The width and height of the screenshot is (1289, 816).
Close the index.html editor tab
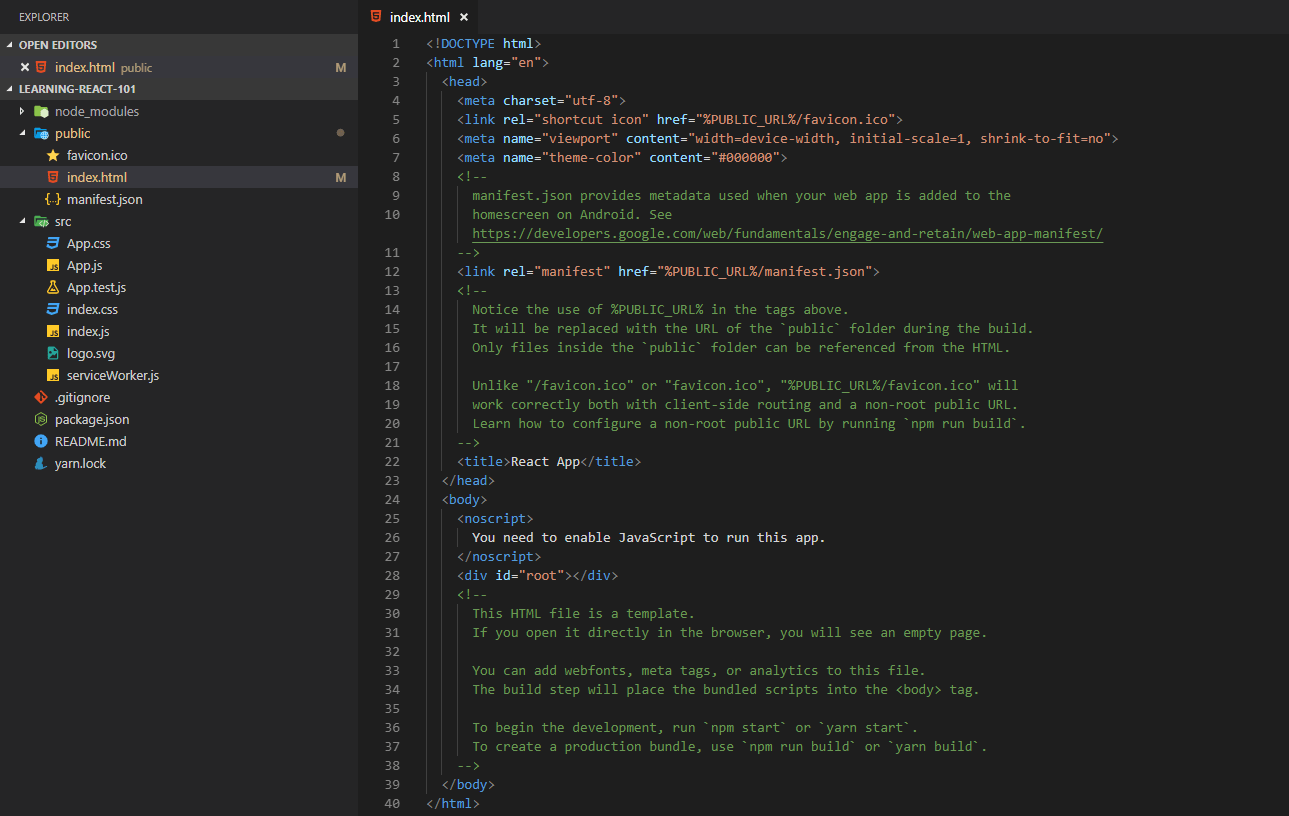[463, 16]
